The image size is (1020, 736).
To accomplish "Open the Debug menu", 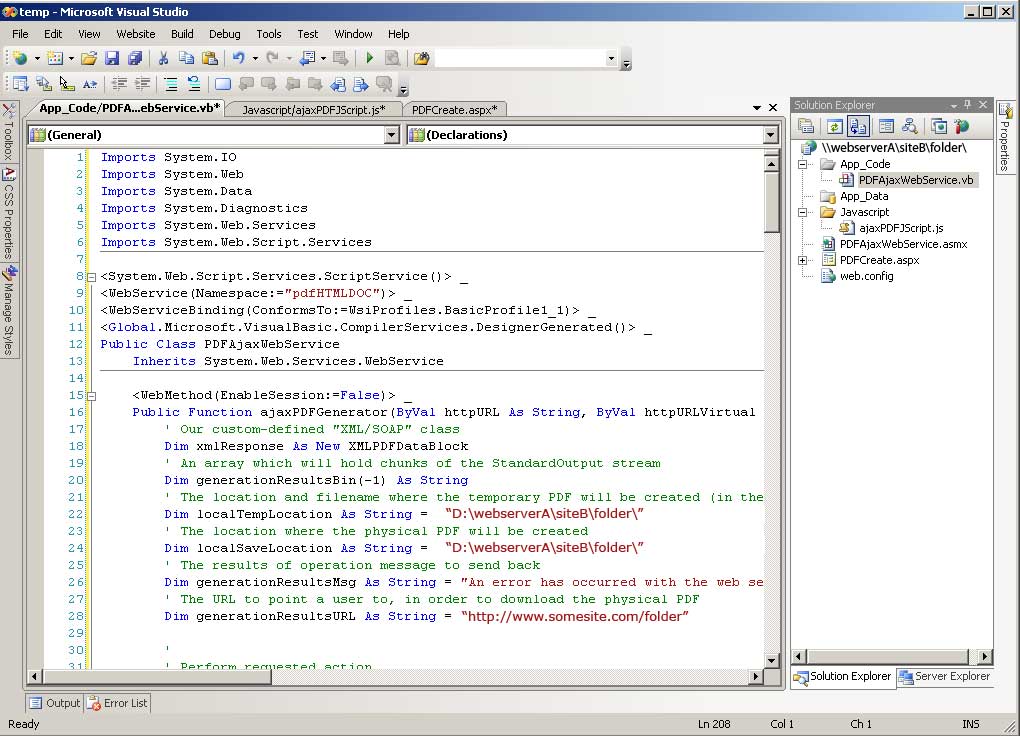I will (x=224, y=34).
